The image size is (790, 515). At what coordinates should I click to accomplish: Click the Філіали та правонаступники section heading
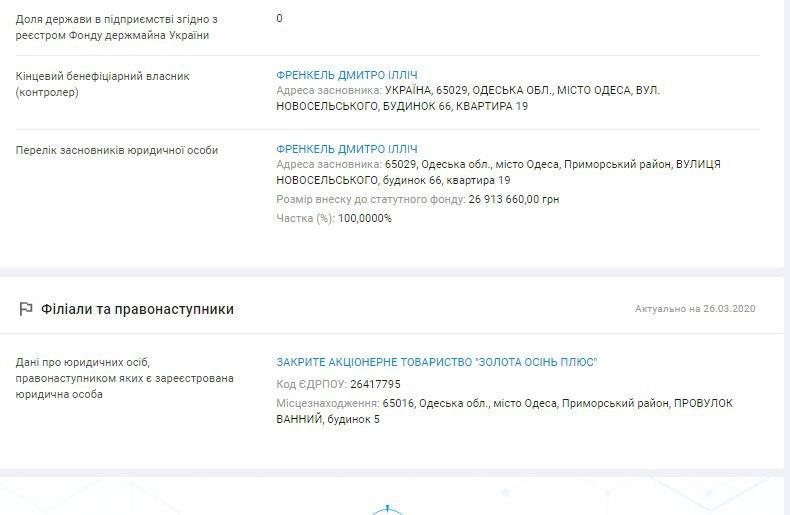(x=138, y=309)
